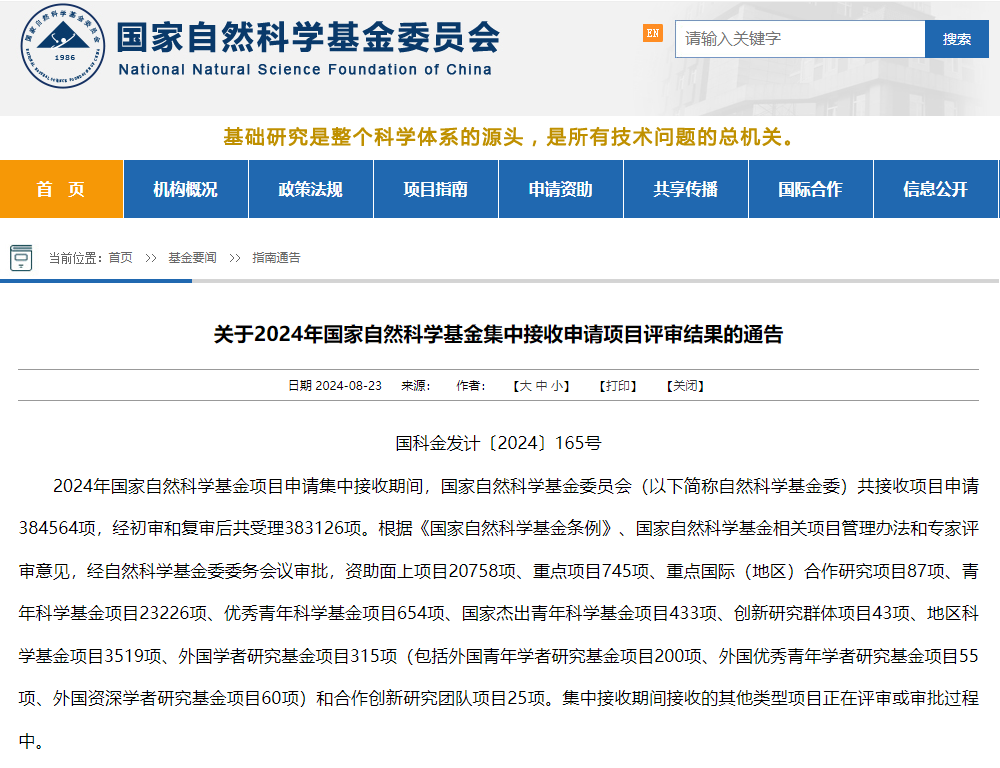This screenshot has width=1000, height=768.
Task: Open the 信息公开 menu item
Action: (935, 189)
